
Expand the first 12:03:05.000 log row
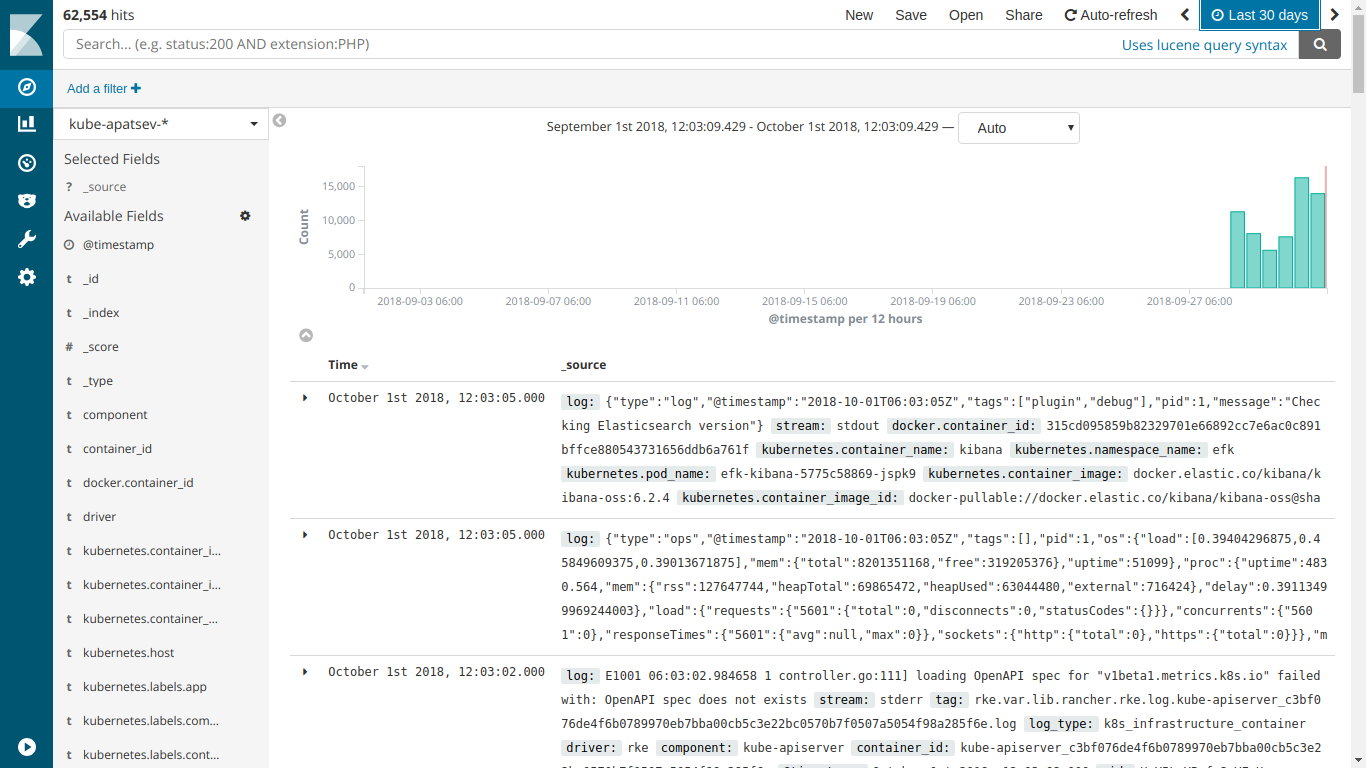[305, 398]
